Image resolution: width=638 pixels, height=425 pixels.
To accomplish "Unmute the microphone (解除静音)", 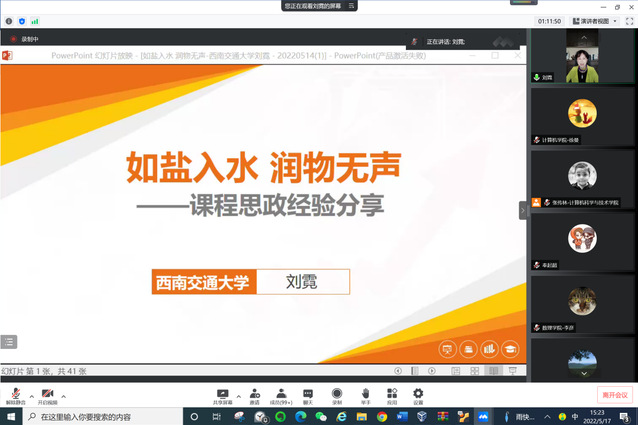I will (x=17, y=393).
